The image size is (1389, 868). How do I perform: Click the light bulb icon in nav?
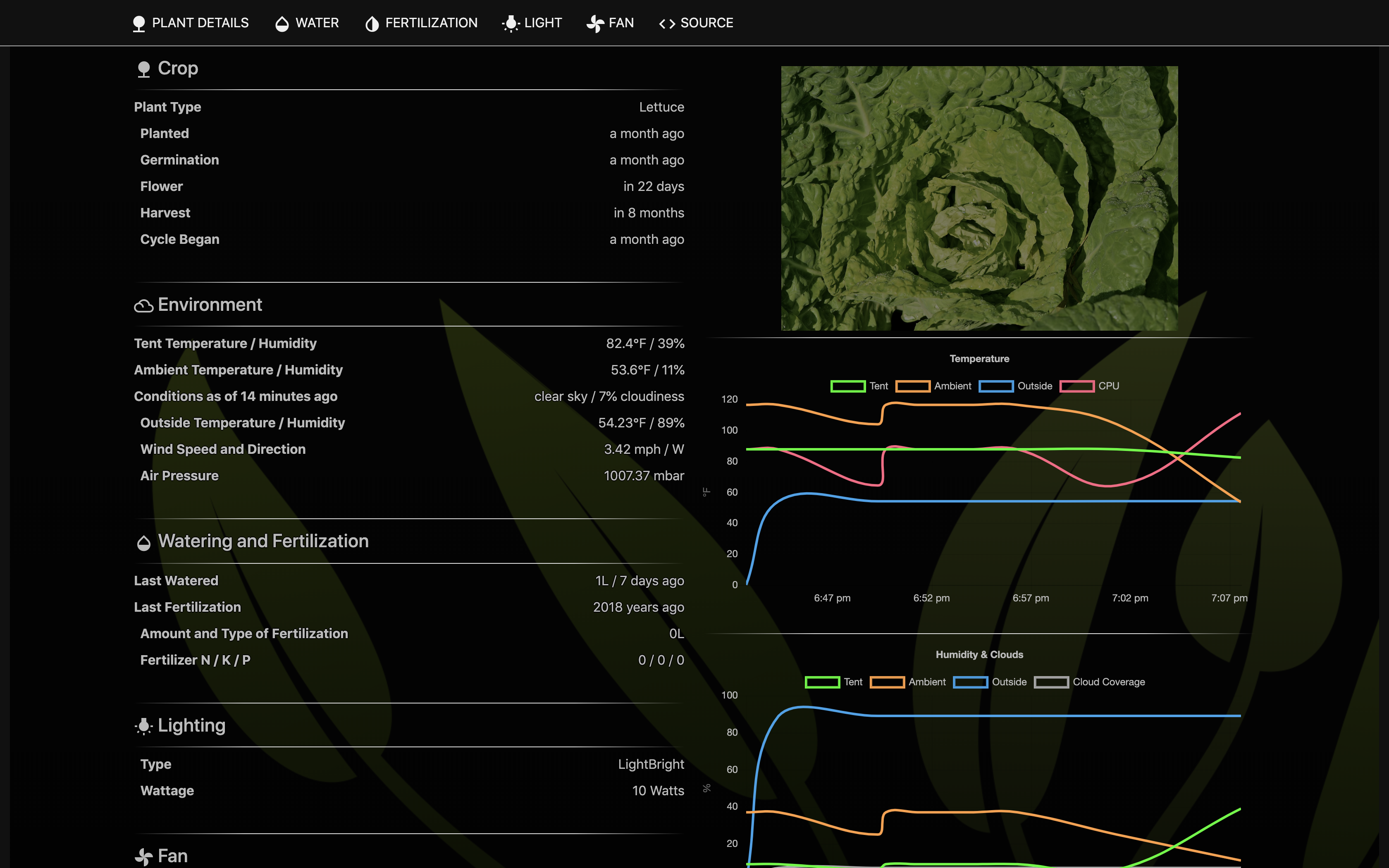pos(511,24)
